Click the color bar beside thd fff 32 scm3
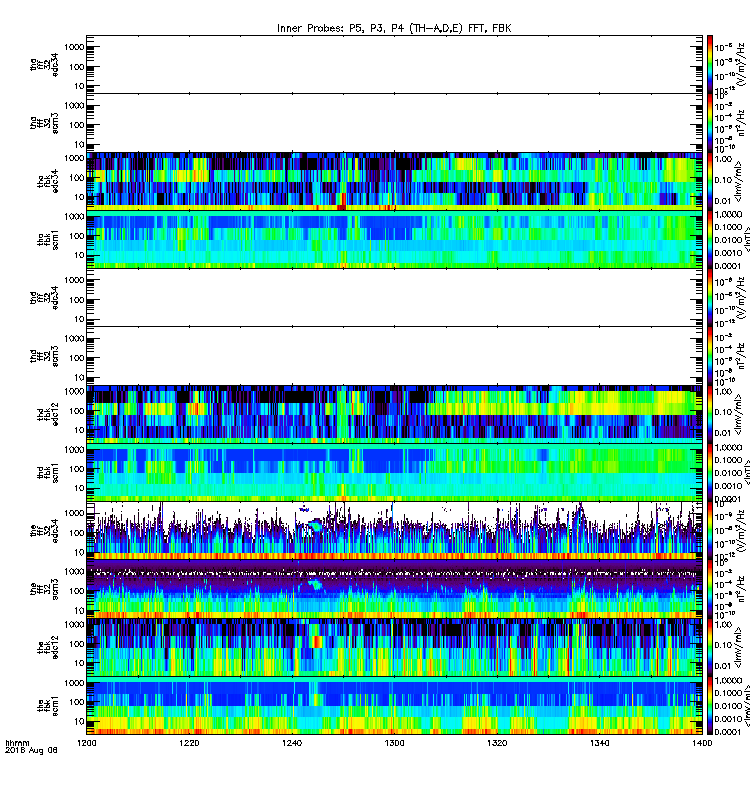Screen dimensions: 750x800 click(x=710, y=356)
